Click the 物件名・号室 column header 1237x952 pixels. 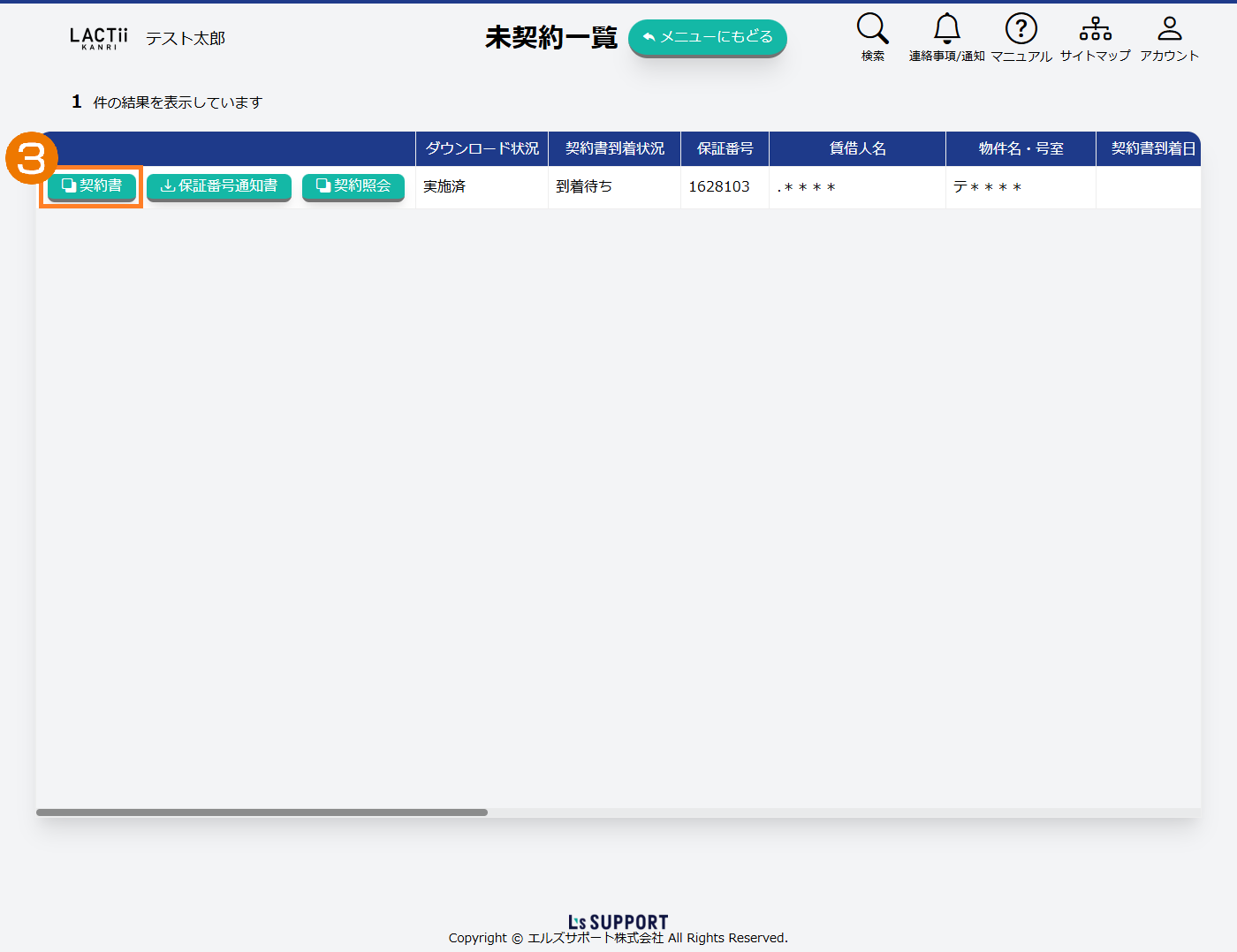[x=1021, y=148]
